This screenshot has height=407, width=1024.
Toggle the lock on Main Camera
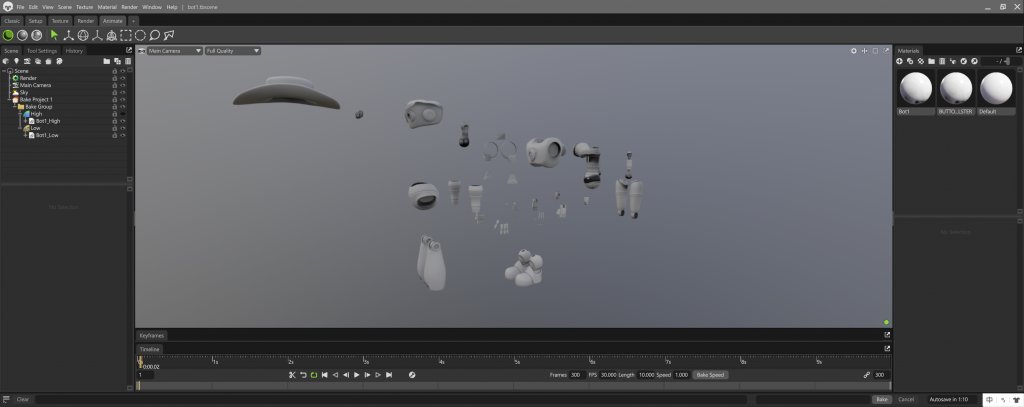pyautogui.click(x=115, y=85)
